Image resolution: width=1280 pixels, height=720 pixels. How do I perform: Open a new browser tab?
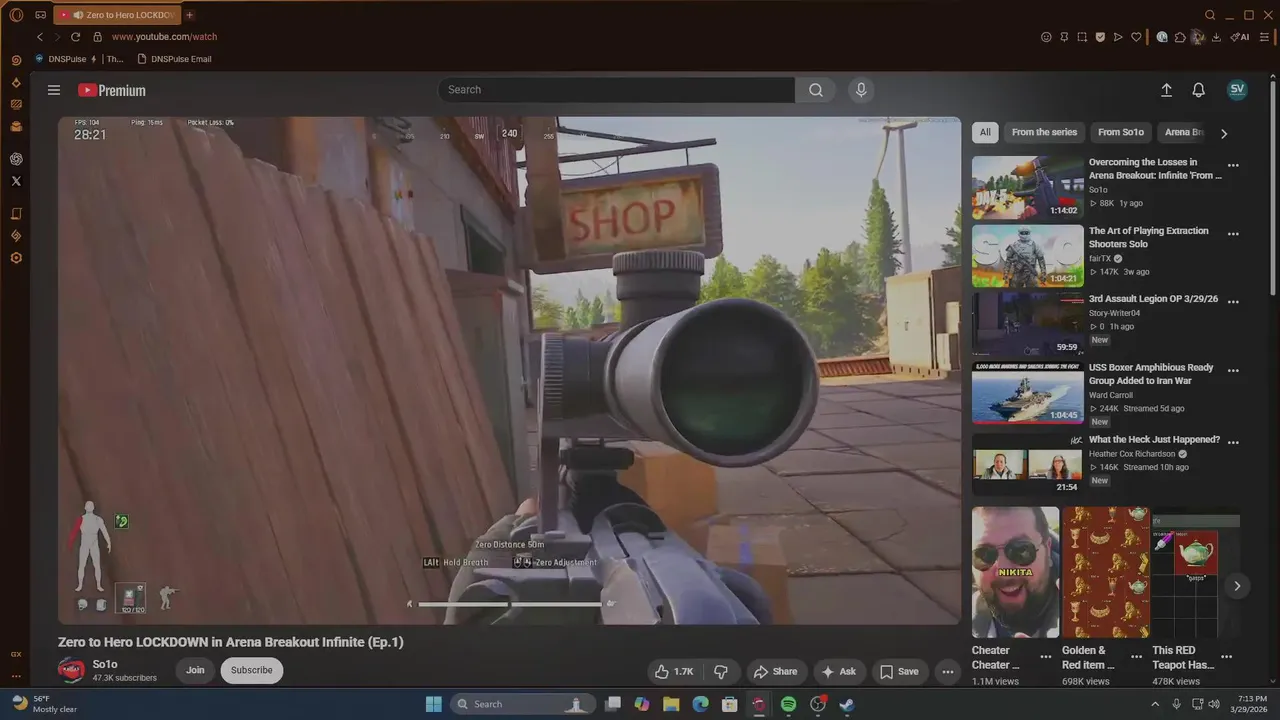tap(189, 15)
